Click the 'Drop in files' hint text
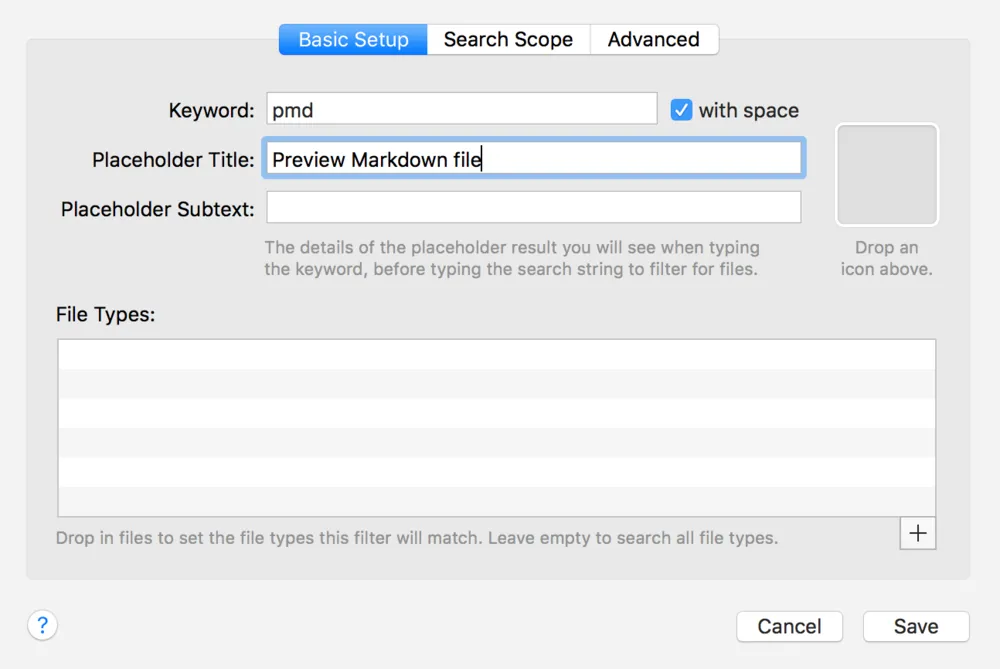Image resolution: width=1000 pixels, height=669 pixels. tap(416, 538)
